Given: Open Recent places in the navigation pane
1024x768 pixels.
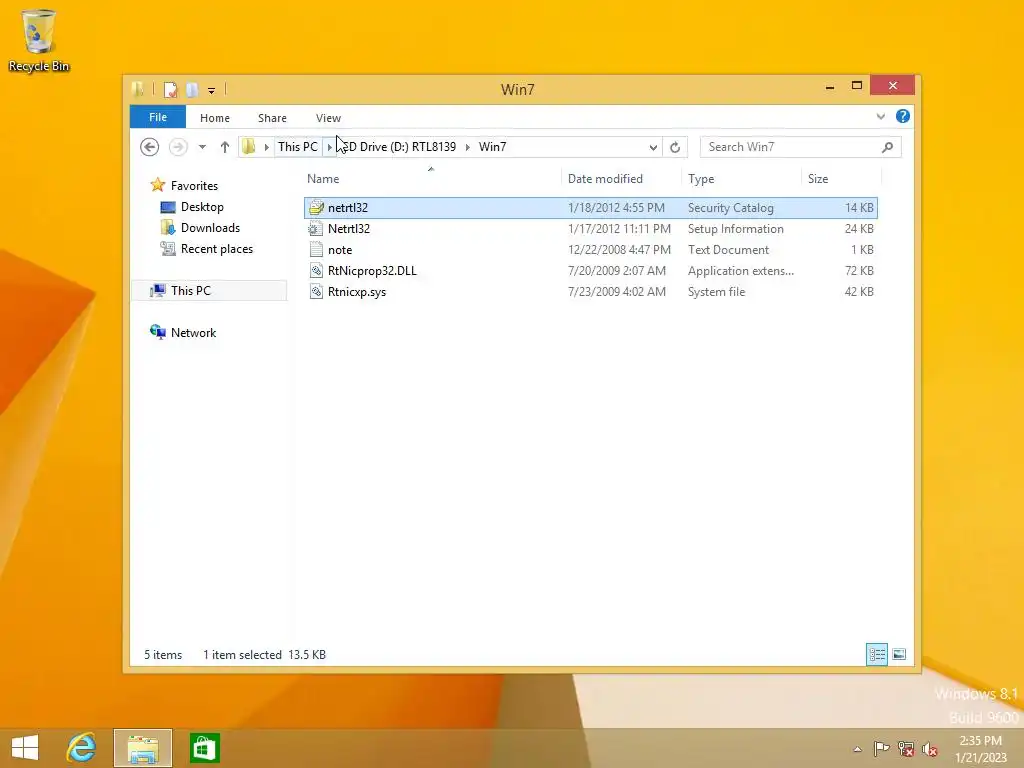Looking at the screenshot, I should click(217, 248).
